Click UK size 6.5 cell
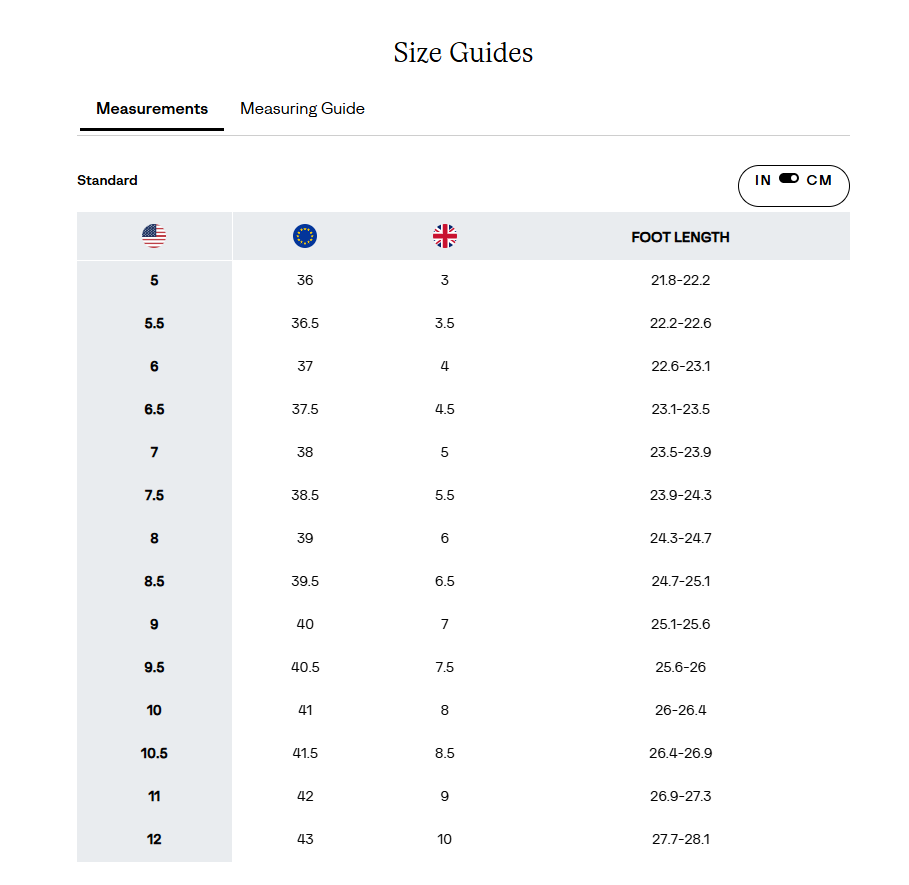This screenshot has height=885, width=909. point(445,581)
